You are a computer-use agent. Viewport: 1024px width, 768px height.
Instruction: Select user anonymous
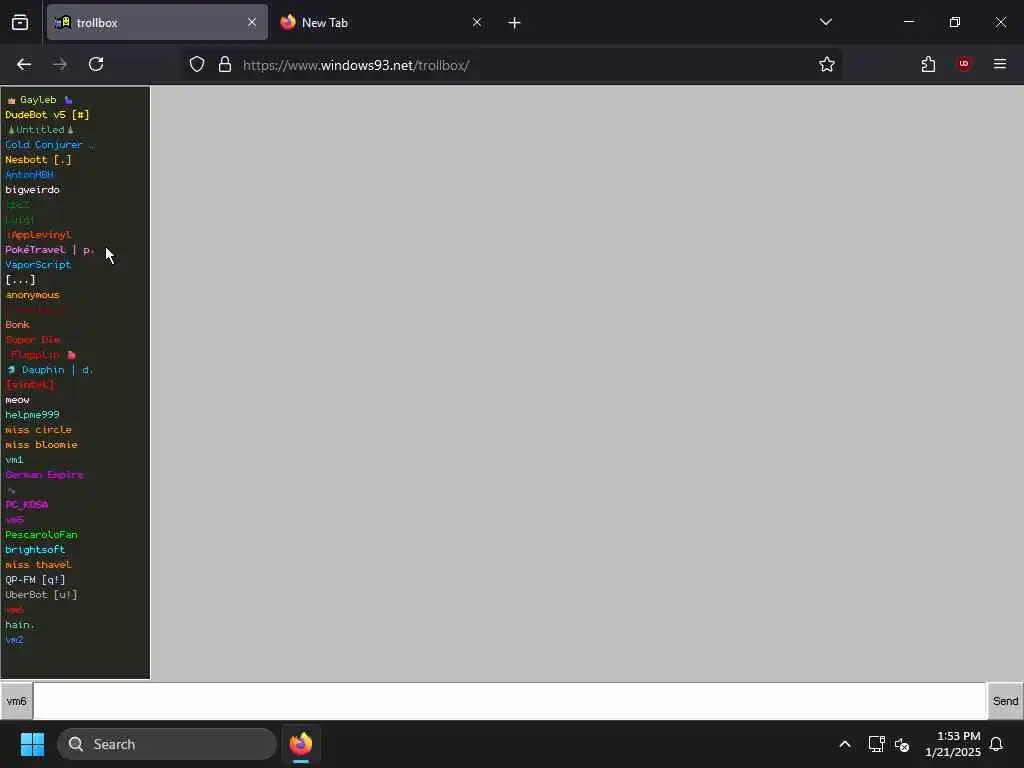(x=32, y=295)
